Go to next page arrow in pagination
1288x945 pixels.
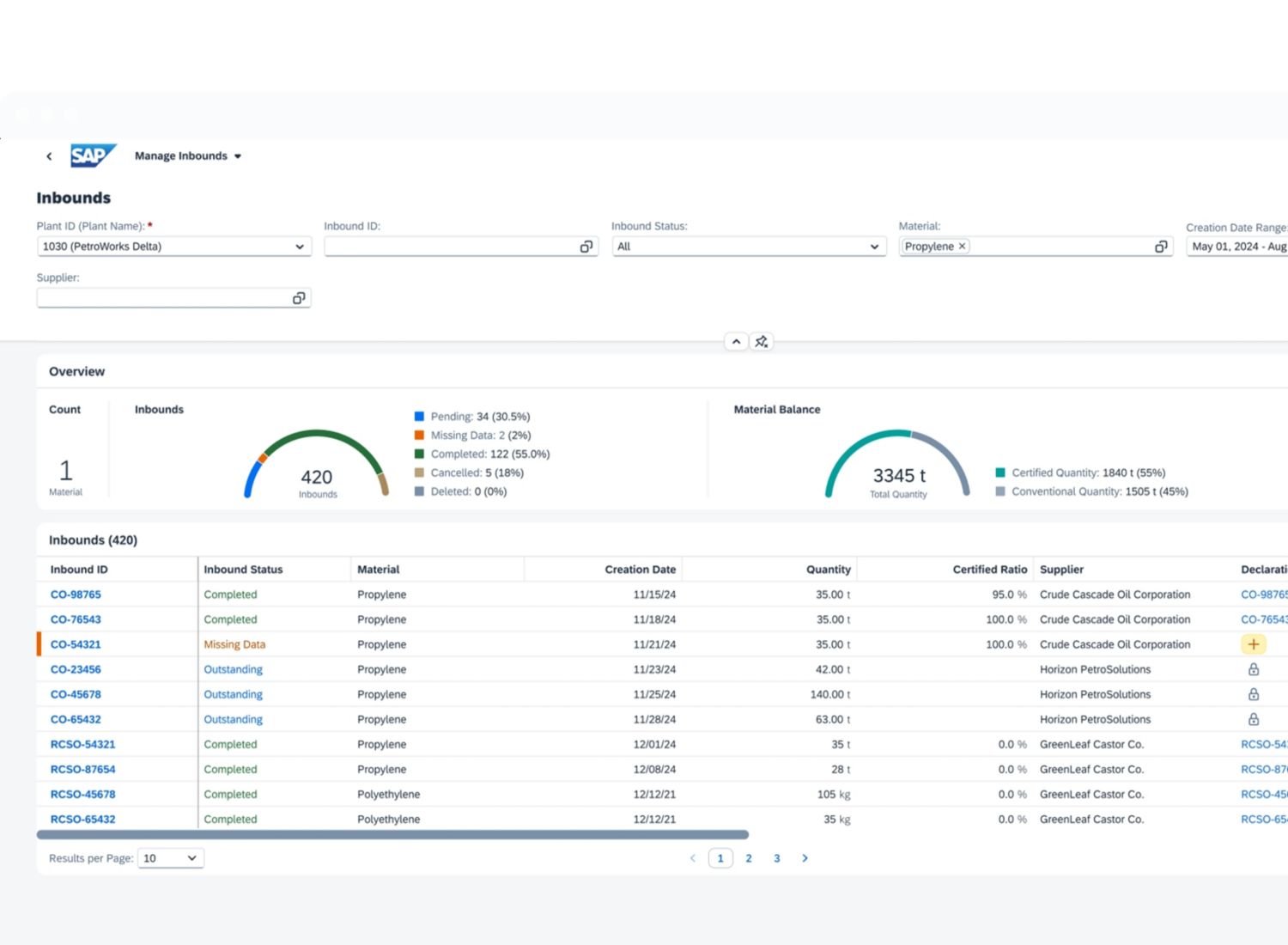[x=805, y=858]
